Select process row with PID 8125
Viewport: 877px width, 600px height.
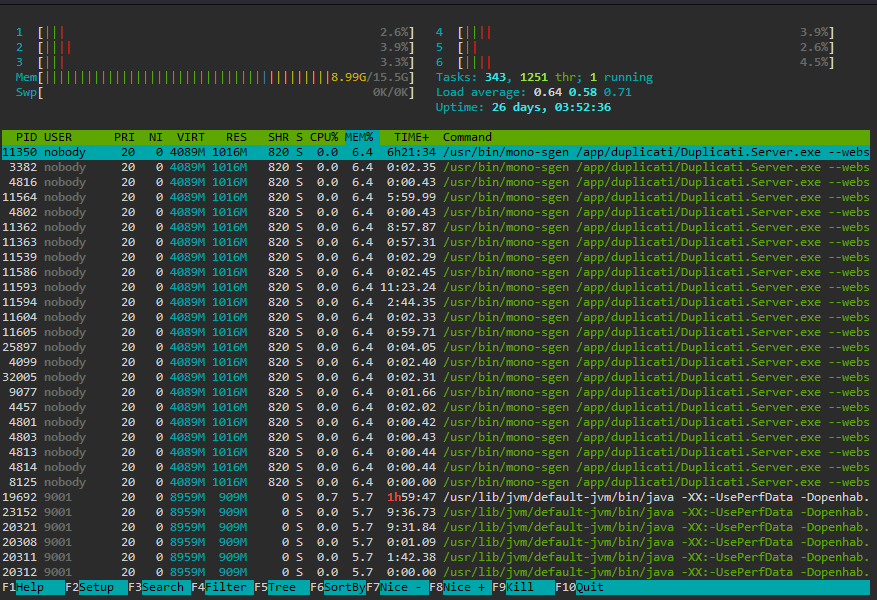click(x=436, y=483)
